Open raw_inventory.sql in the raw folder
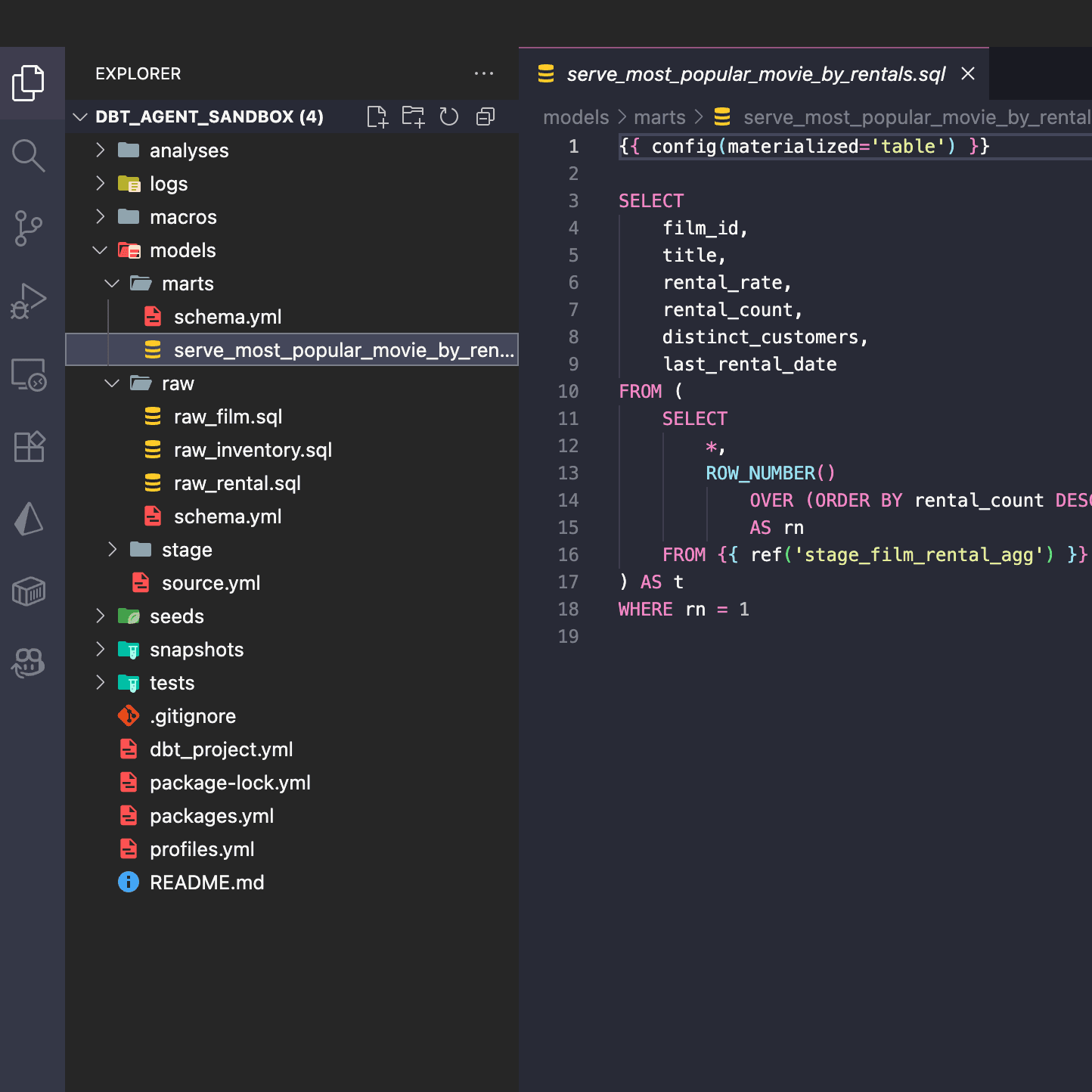This screenshot has width=1092, height=1092. click(x=253, y=450)
